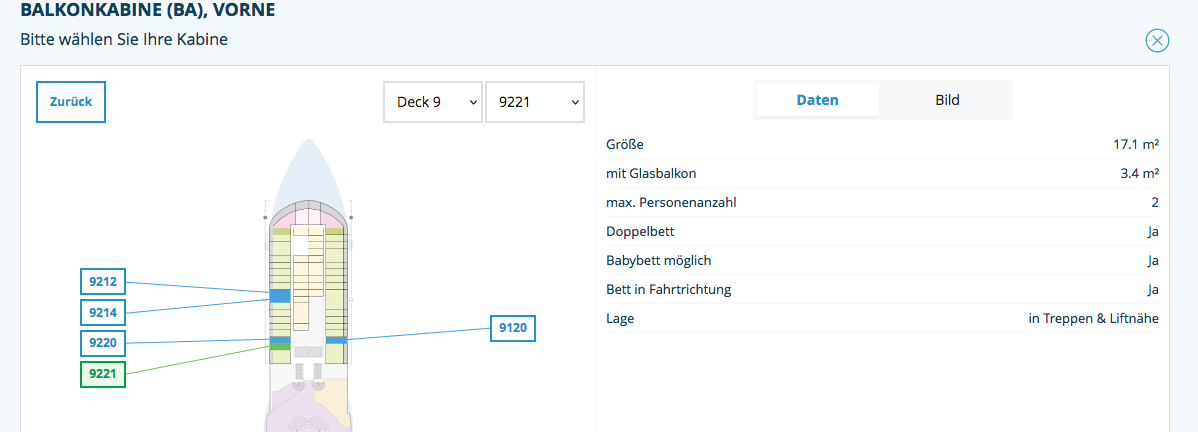This screenshot has width=1198, height=432.
Task: Click the purple area at bottom of deck plan
Action: 290,415
